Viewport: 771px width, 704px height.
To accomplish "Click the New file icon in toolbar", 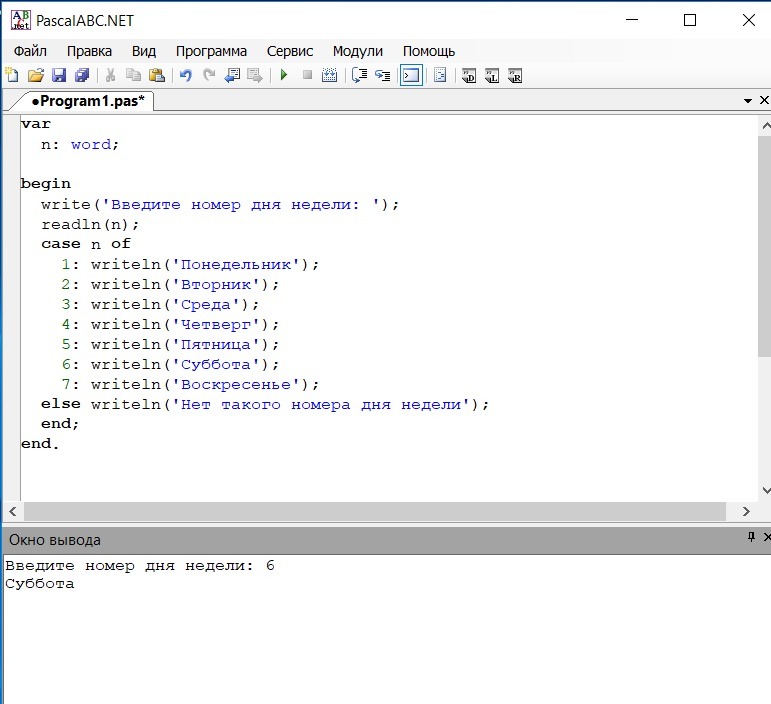I will pos(12,75).
